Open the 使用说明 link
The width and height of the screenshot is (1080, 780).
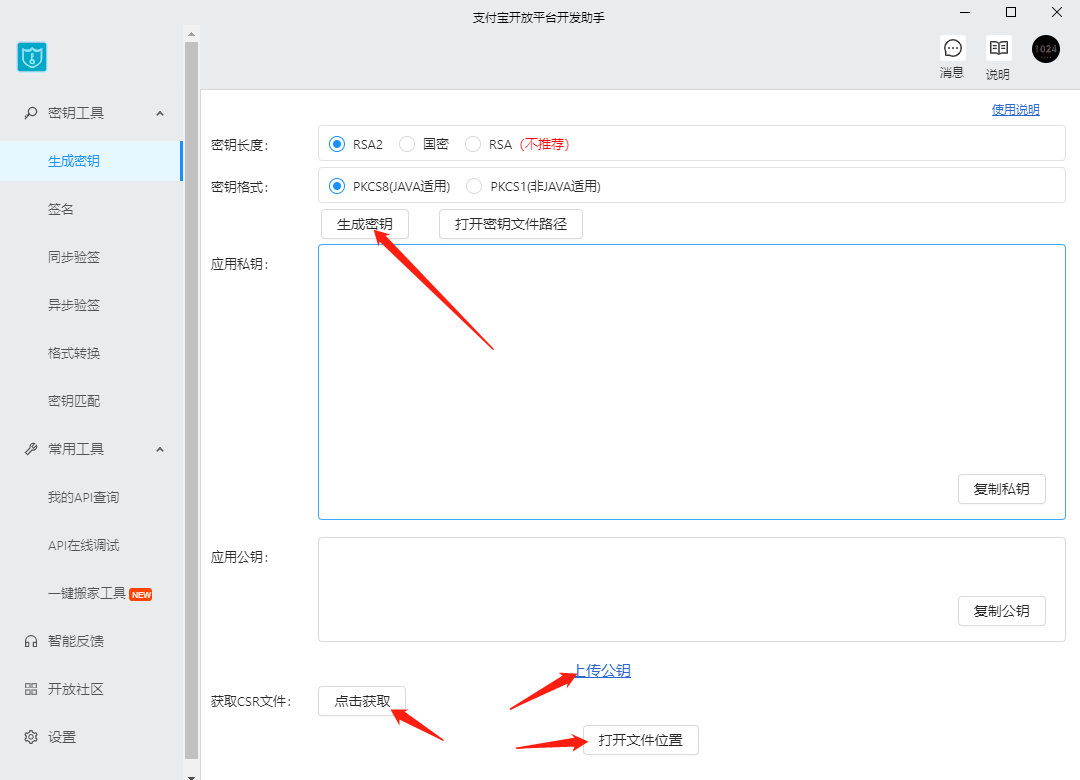click(1015, 110)
